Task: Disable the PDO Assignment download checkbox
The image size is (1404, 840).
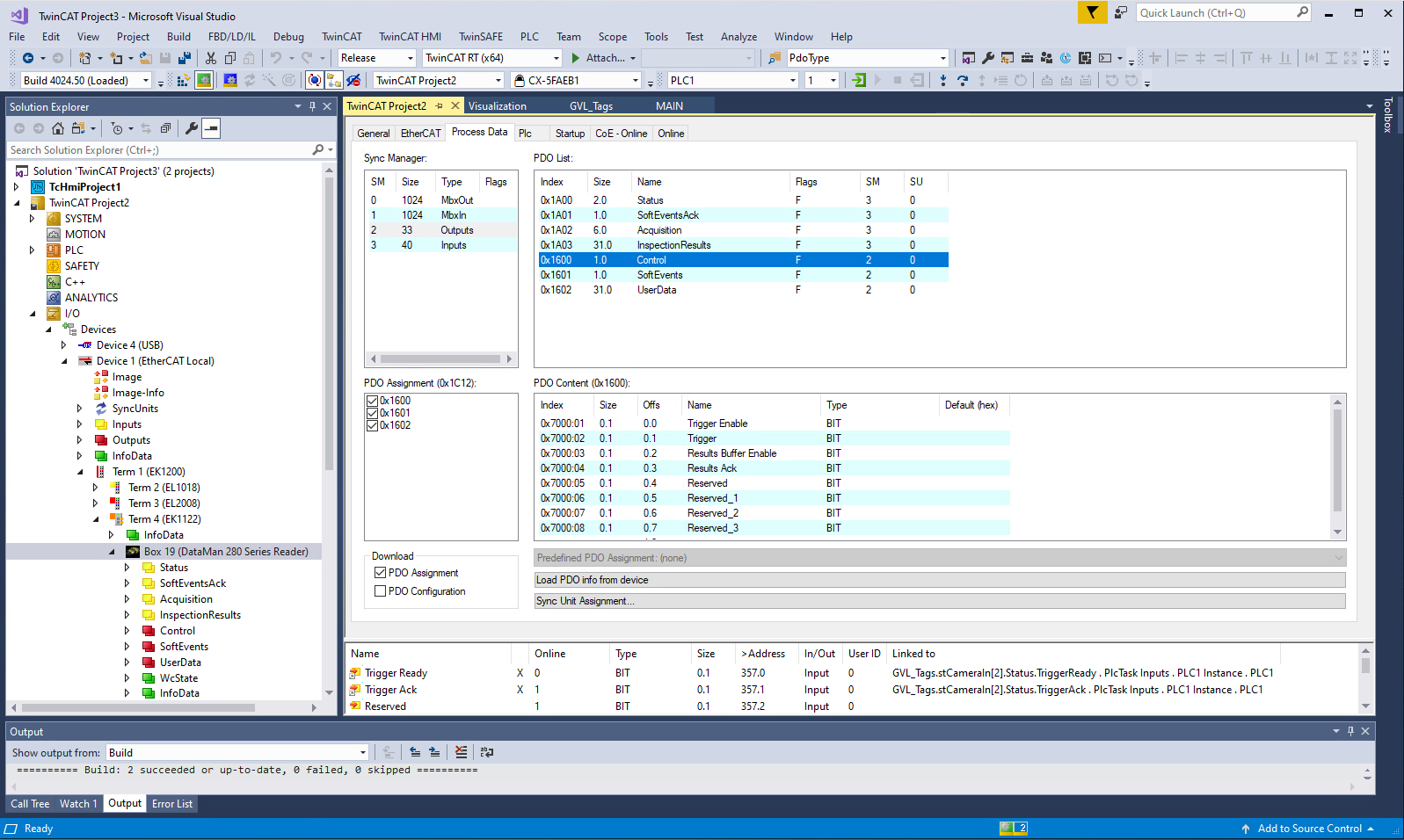Action: tap(381, 573)
